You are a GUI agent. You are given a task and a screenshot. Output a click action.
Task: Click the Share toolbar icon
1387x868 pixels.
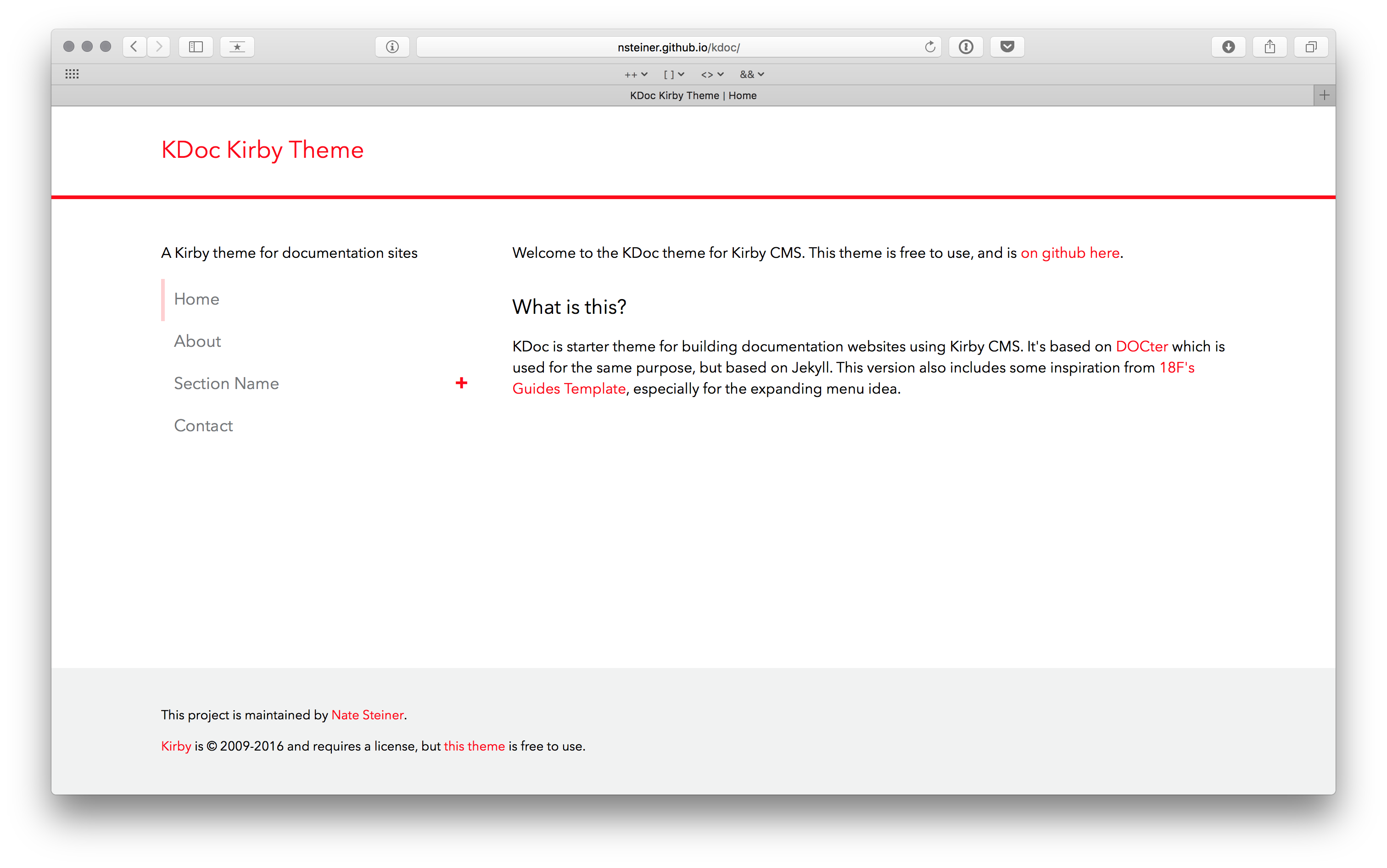[1270, 46]
